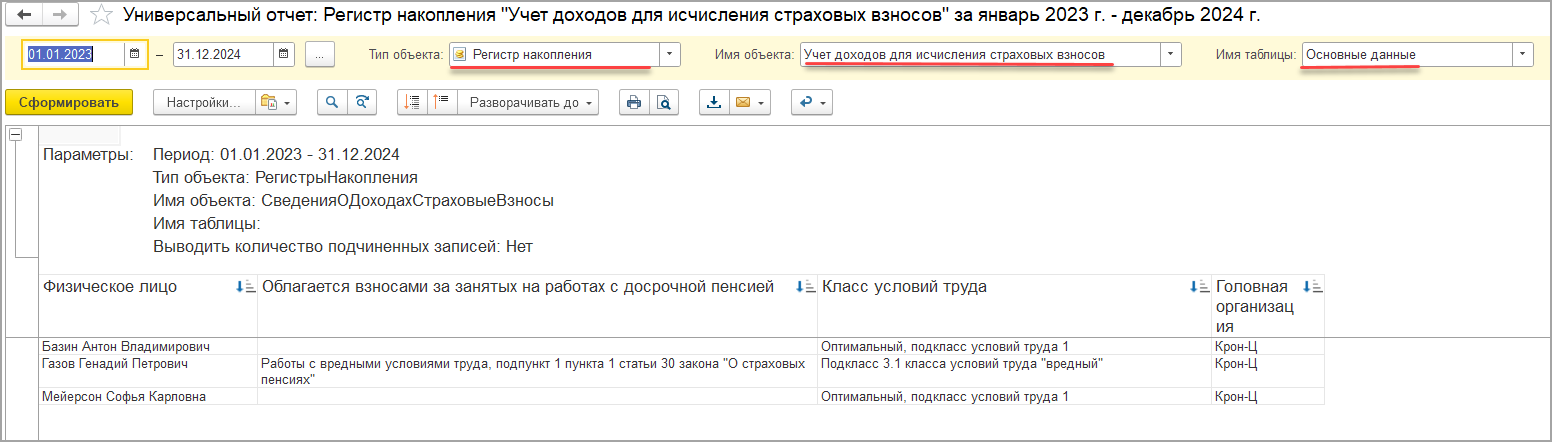This screenshot has width=1552, height=442.
Task: Expand the 'Имя объекта' dropdown arrow
Action: 1170,55
